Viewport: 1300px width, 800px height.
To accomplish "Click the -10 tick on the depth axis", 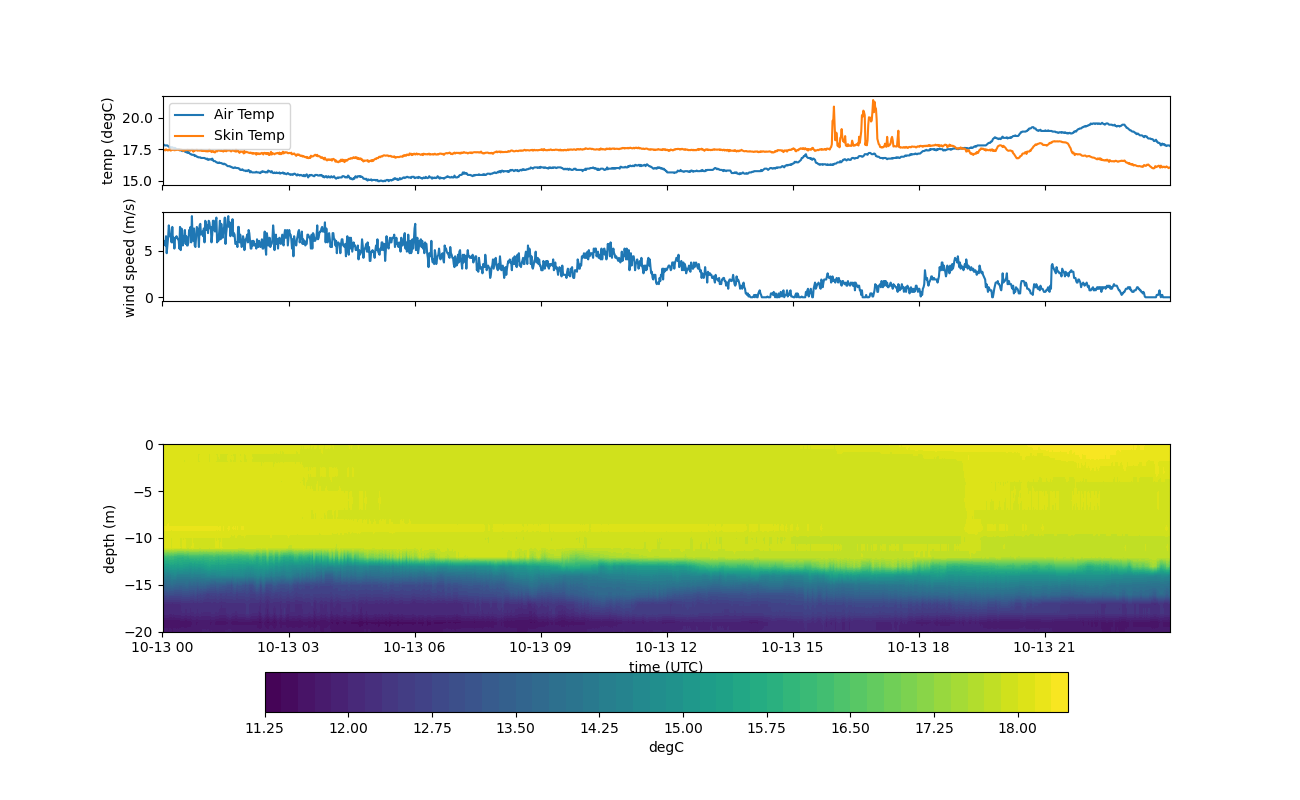I will point(141,538).
